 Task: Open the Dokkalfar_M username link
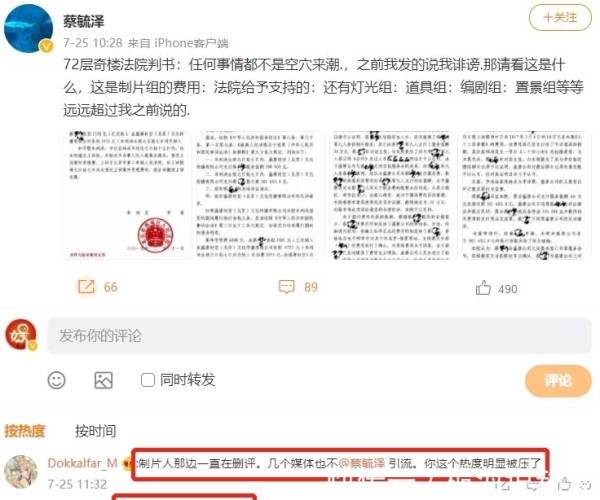[x=82, y=463]
